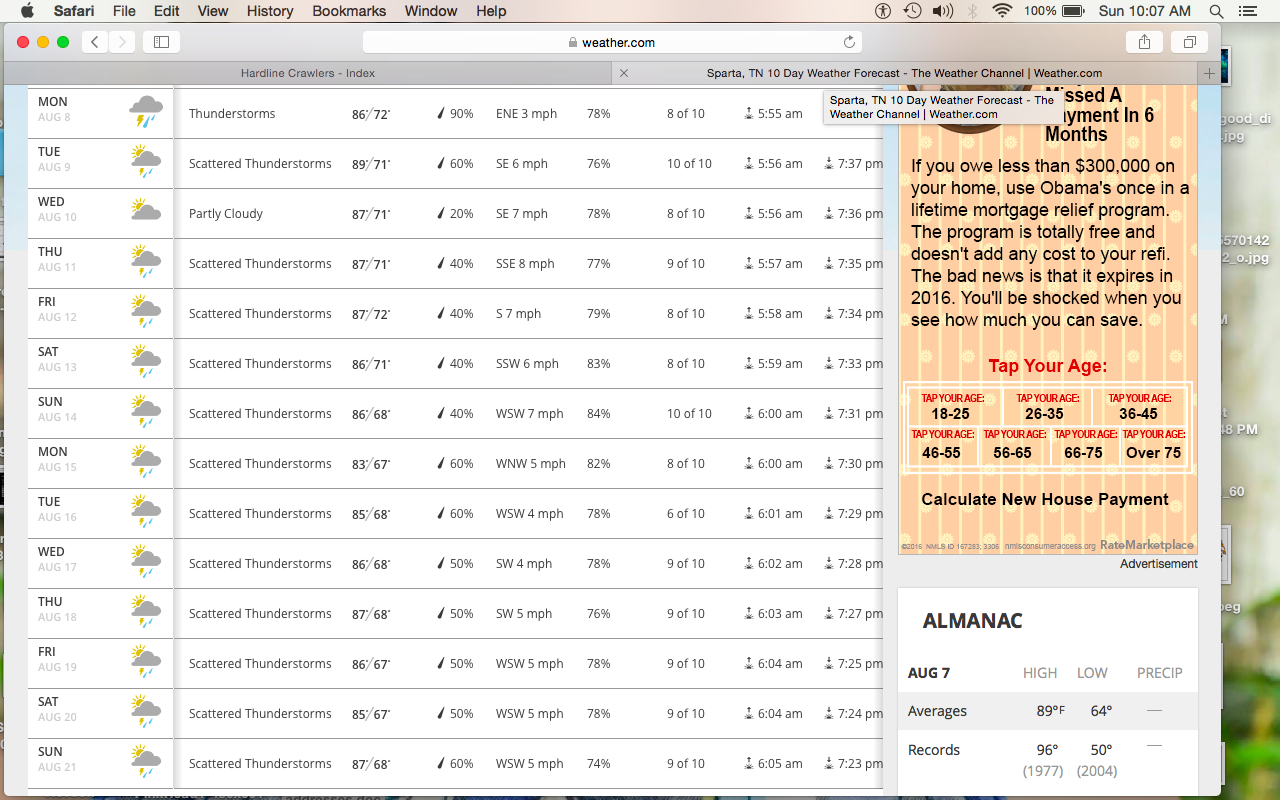This screenshot has height=800, width=1280.
Task: Add a new tab with plus button
Action: click(x=1209, y=73)
